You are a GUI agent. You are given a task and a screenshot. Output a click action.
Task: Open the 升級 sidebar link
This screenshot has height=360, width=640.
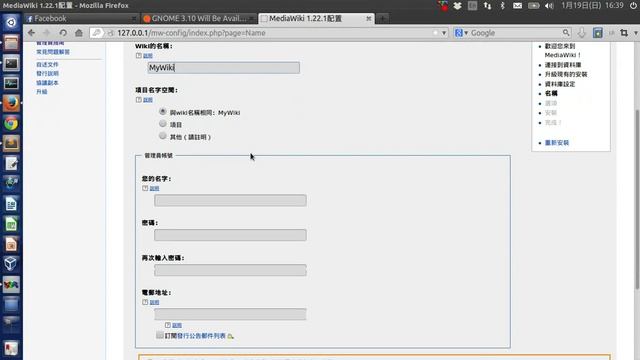tap(42, 92)
